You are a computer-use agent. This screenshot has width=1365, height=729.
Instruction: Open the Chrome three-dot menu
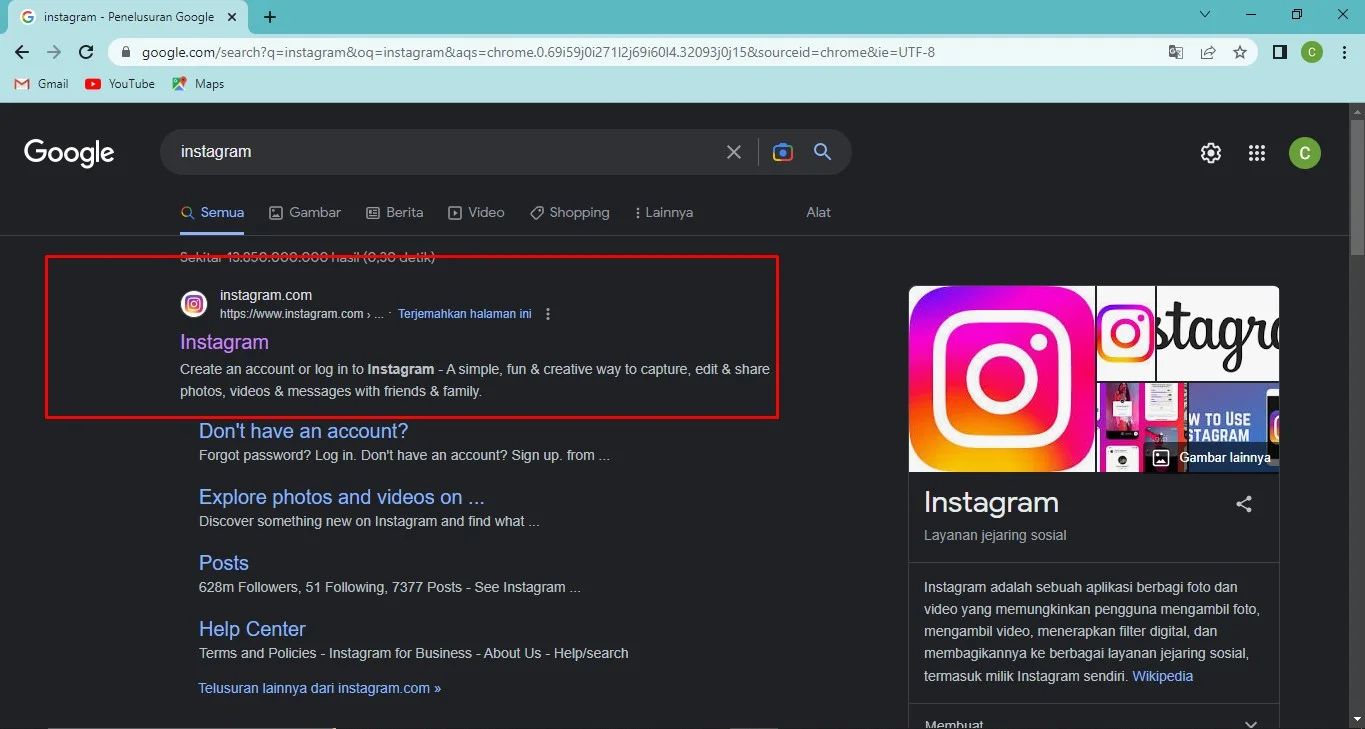coord(1343,52)
